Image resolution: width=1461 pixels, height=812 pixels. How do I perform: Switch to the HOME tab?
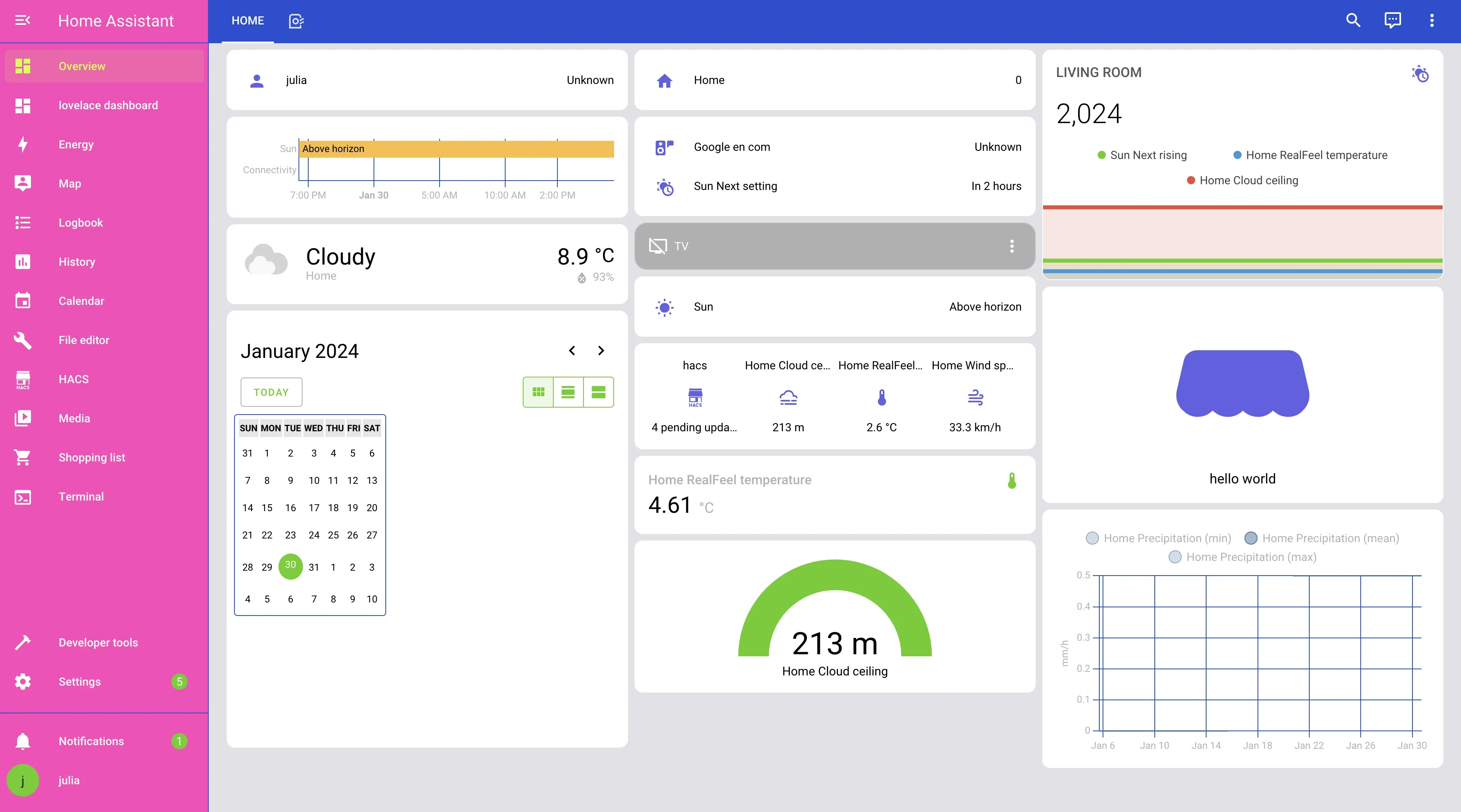click(x=248, y=21)
